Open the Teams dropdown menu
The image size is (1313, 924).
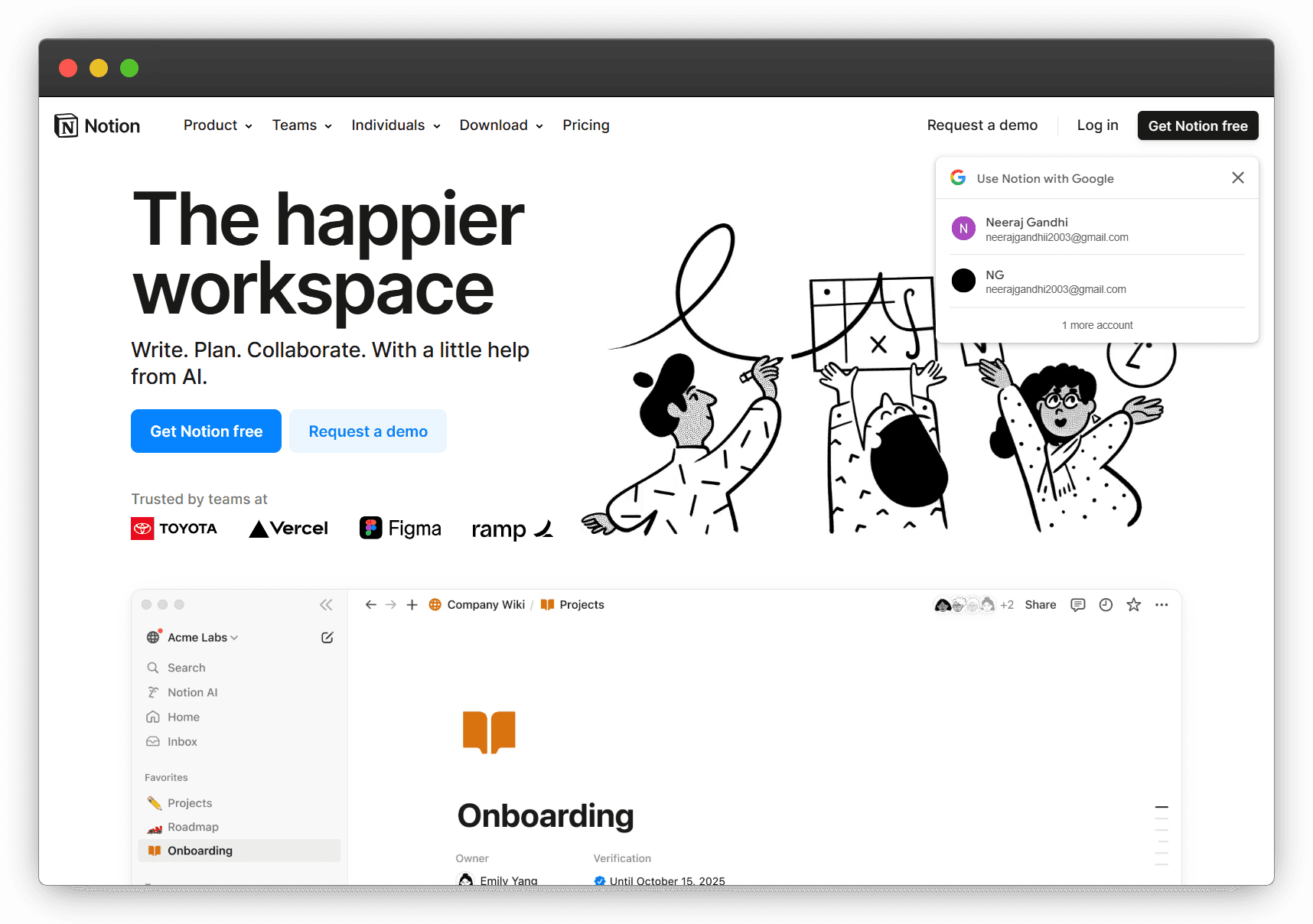point(302,125)
